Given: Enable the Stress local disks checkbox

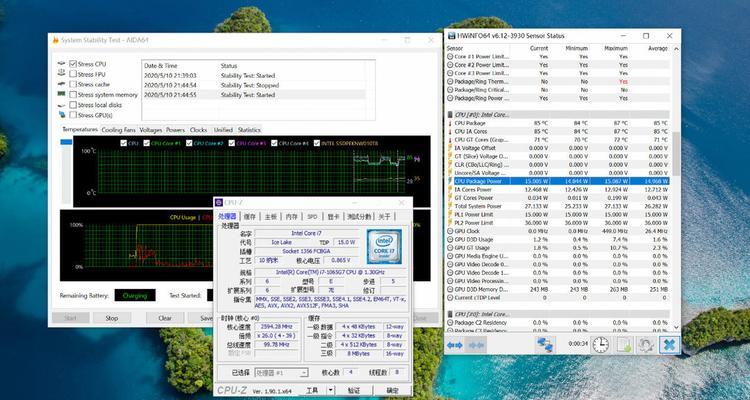Looking at the screenshot, I should [x=73, y=105].
